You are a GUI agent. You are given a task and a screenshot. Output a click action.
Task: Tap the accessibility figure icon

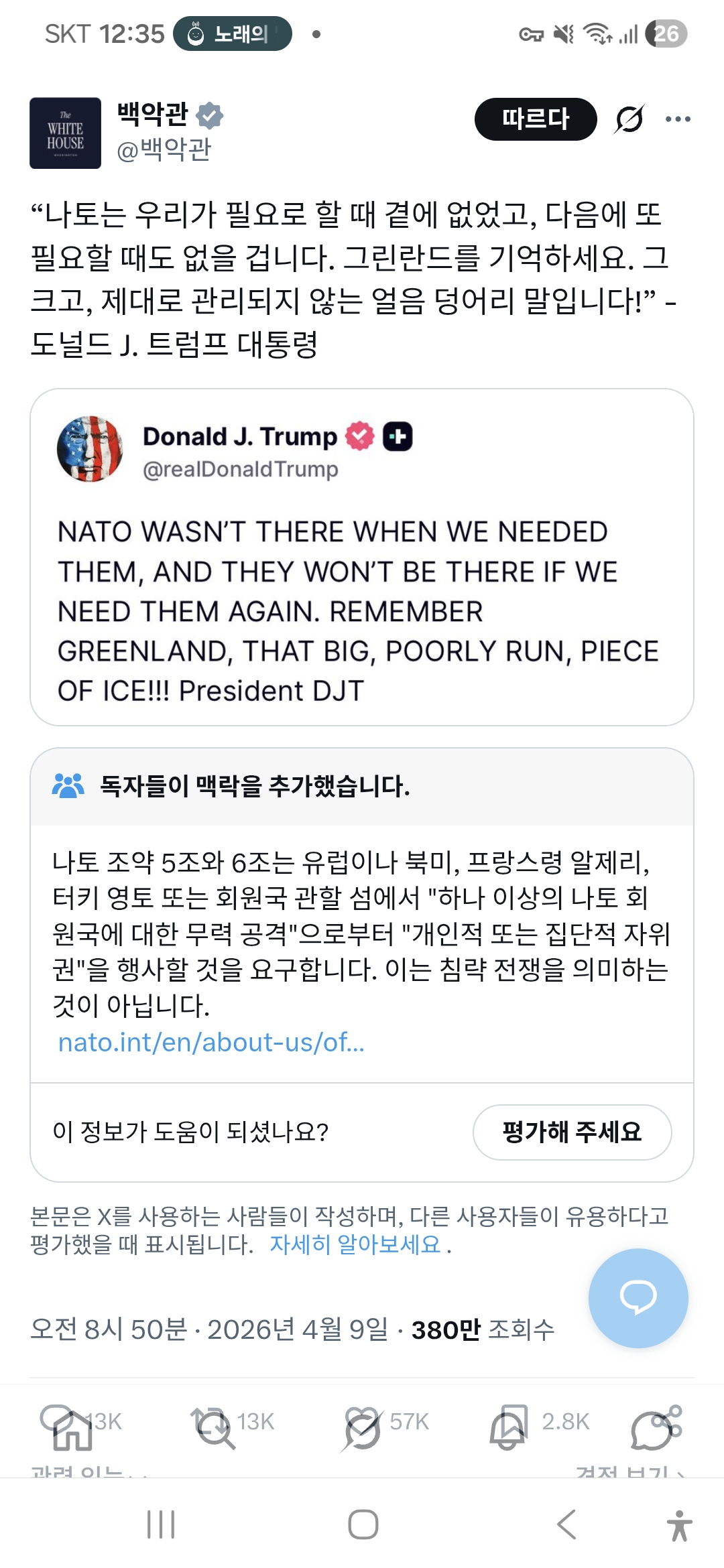[x=679, y=1526]
